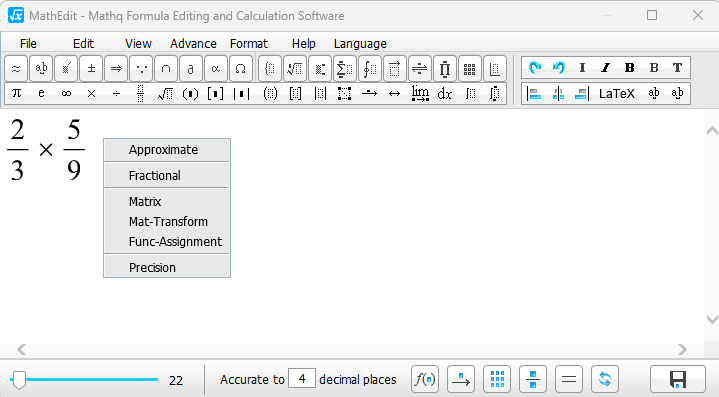Viewport: 719px width, 397px height.
Task: Toggle bold text formatting
Action: 630,68
